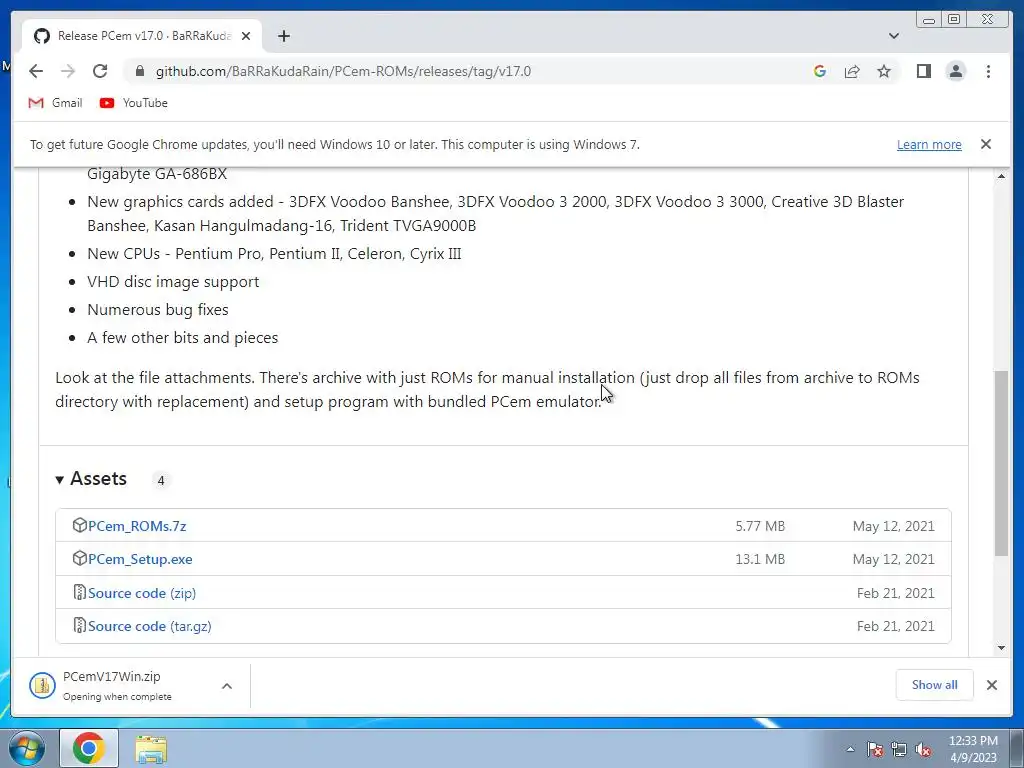
Task: Click the Google search icon in address bar
Action: point(820,71)
